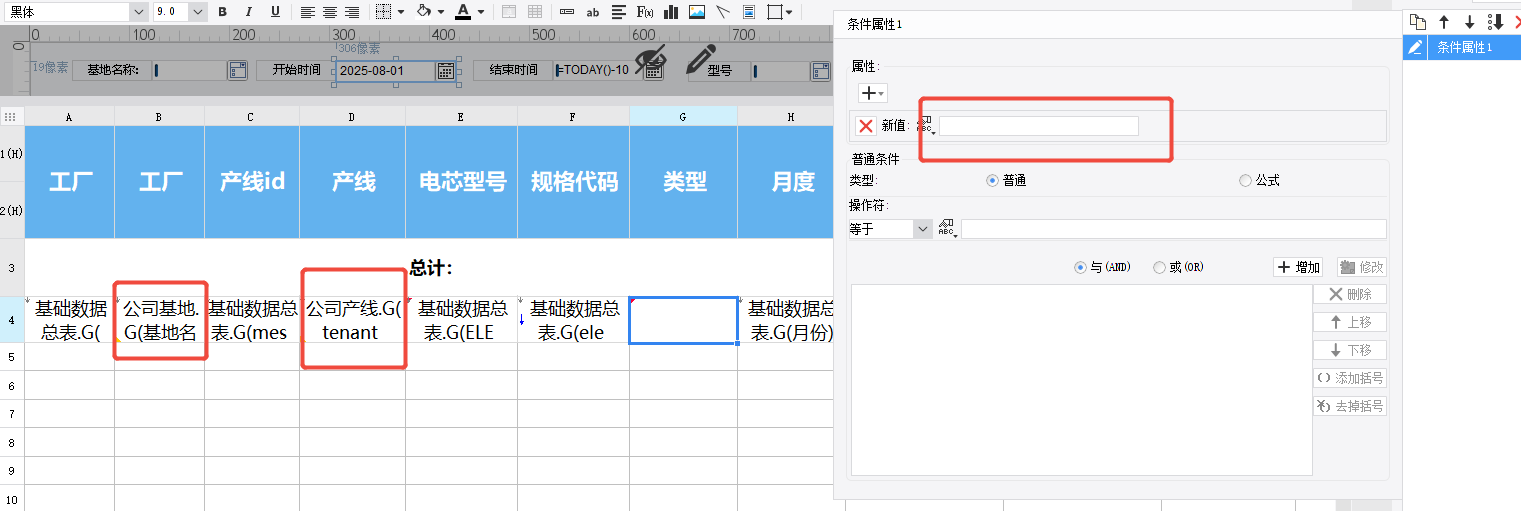Click the floating element rectangle icon
1521x511 pixels.
(x=774, y=12)
